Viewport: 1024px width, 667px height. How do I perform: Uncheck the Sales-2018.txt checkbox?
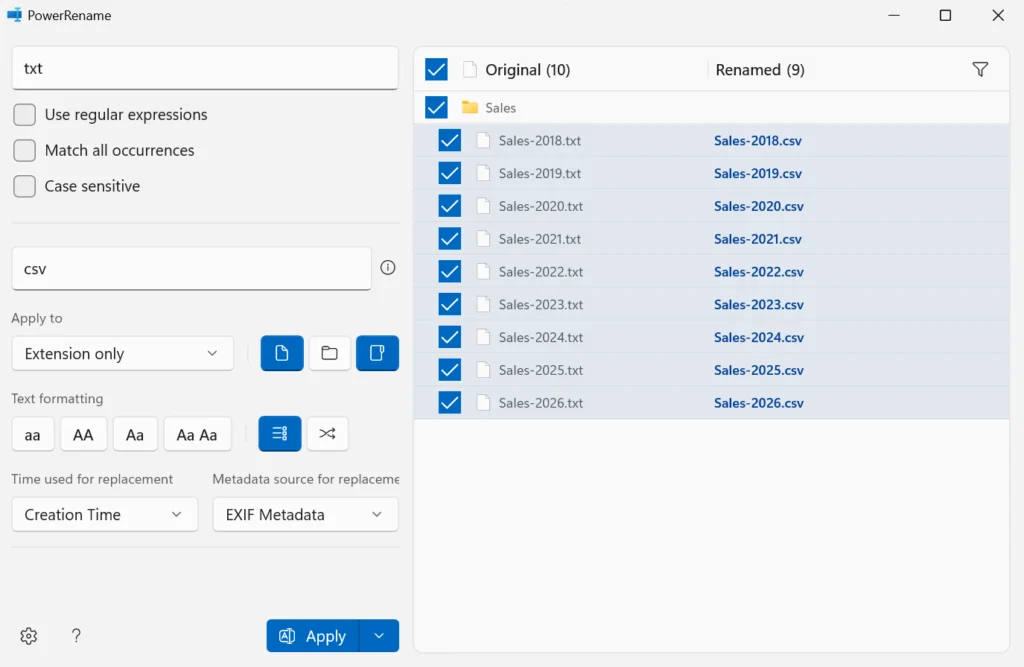point(450,140)
